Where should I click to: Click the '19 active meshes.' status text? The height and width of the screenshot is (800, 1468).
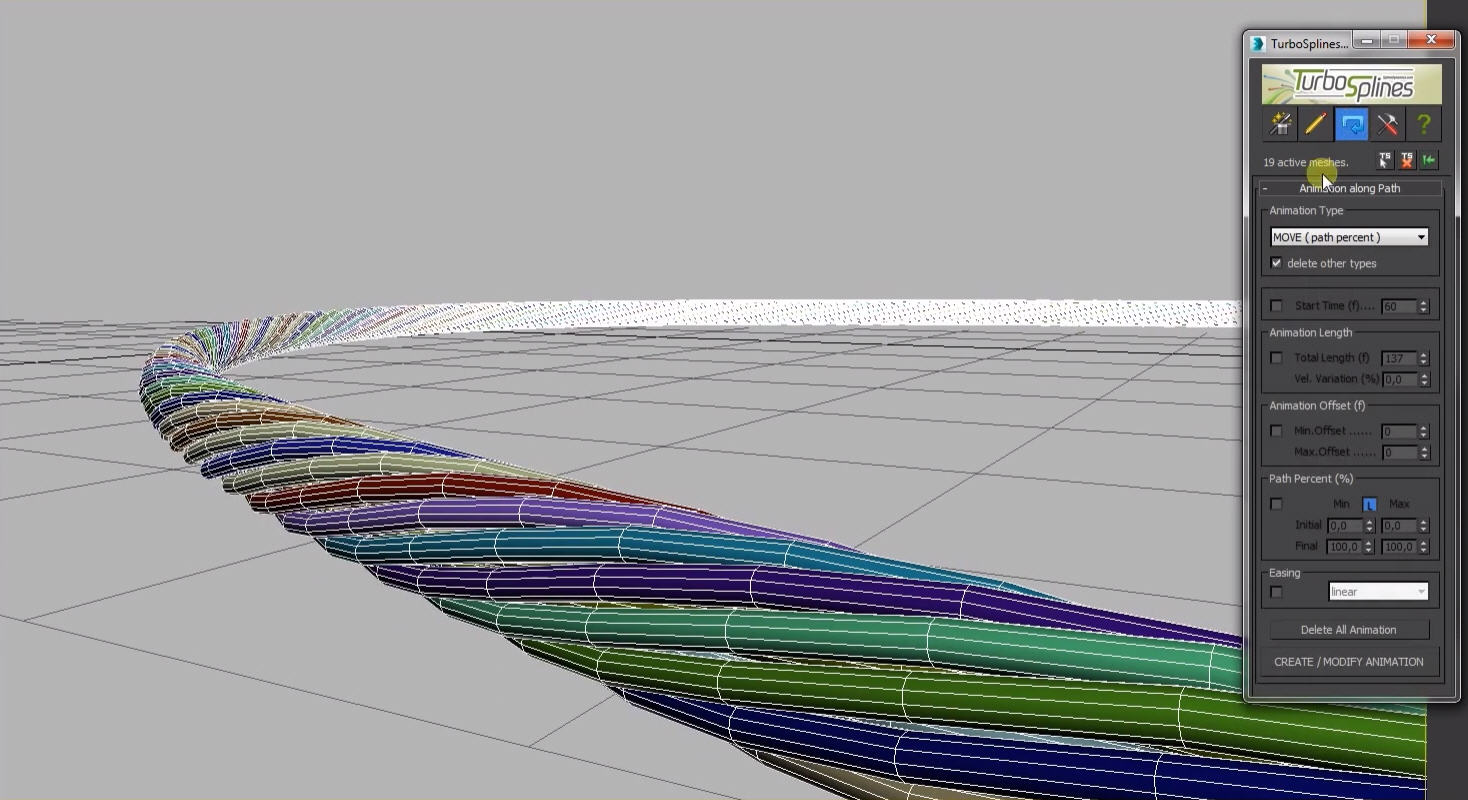pyautogui.click(x=1306, y=162)
